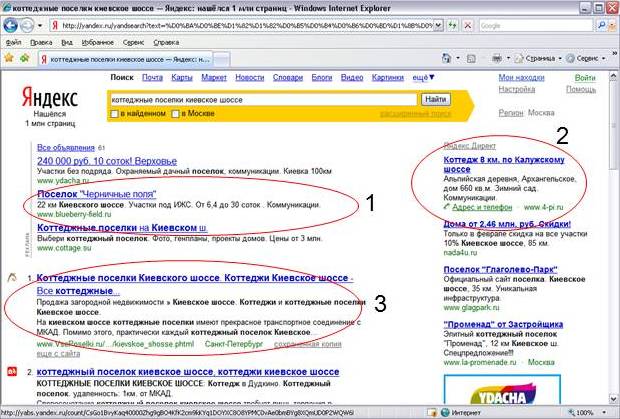Click the red favicon beside result 2

[12, 372]
